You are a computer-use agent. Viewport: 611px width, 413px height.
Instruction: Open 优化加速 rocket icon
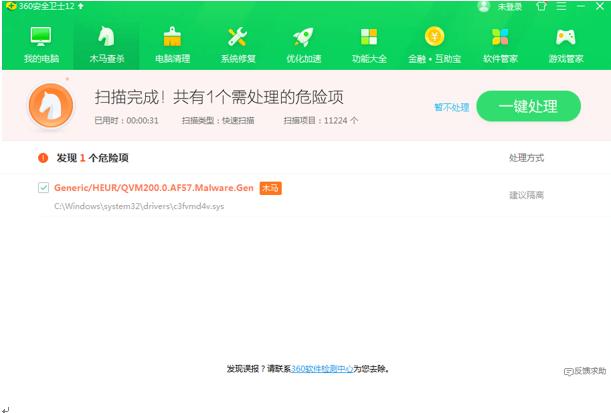pos(303,37)
